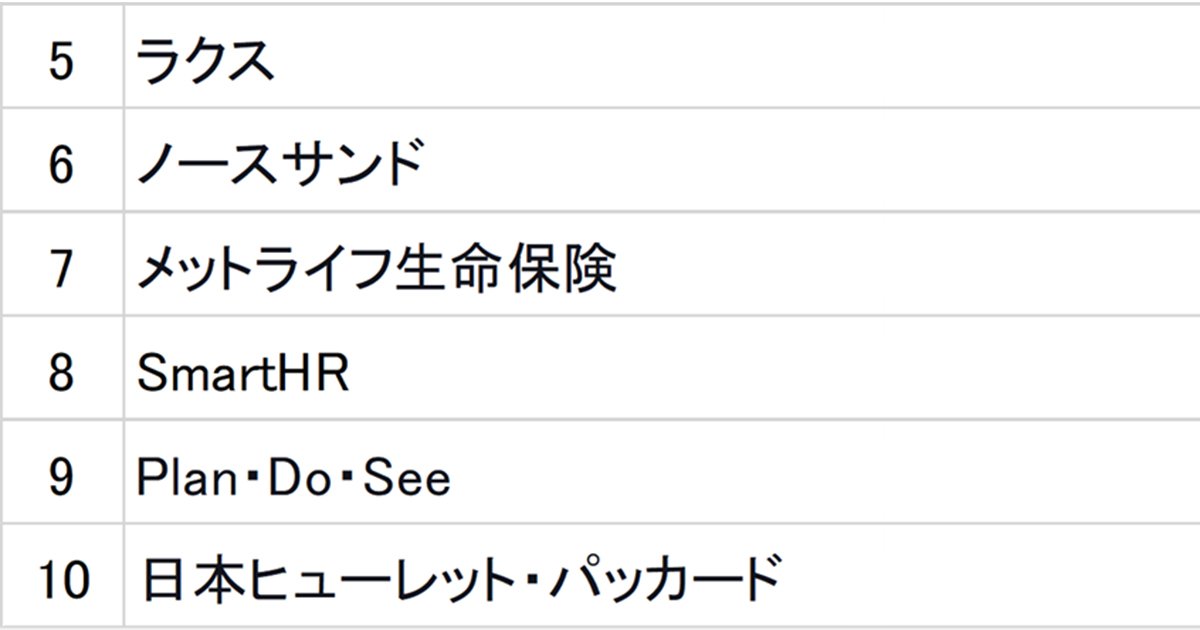The width and height of the screenshot is (1200, 630).
Task: Click the rank number 9 cell
Action: 61,478
